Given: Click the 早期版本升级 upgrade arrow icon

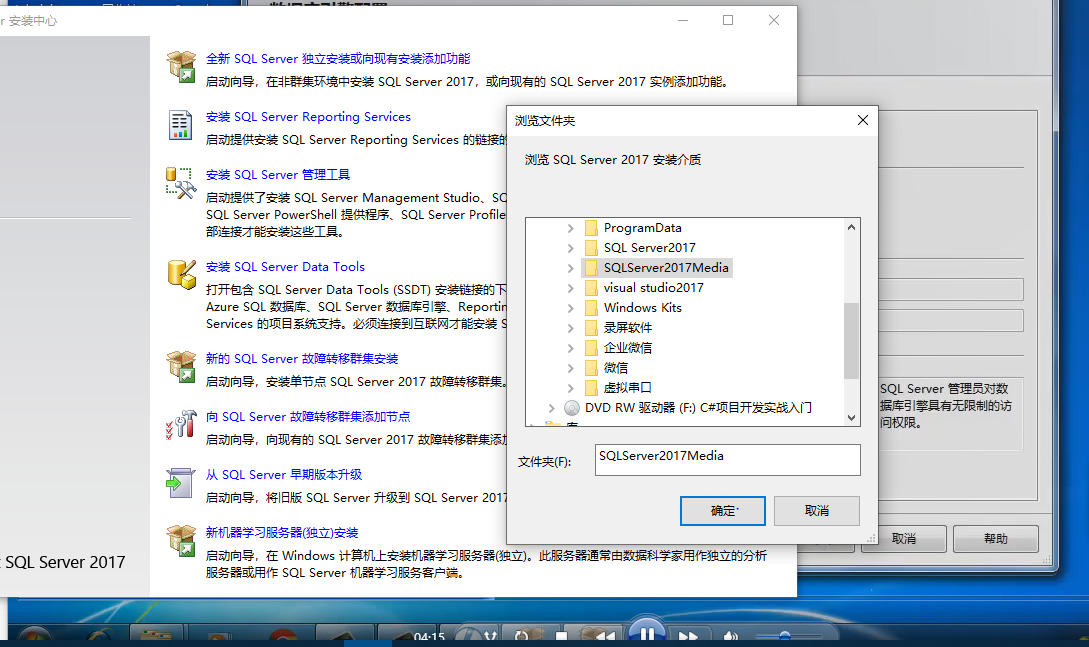Looking at the screenshot, I should pyautogui.click(x=180, y=482).
